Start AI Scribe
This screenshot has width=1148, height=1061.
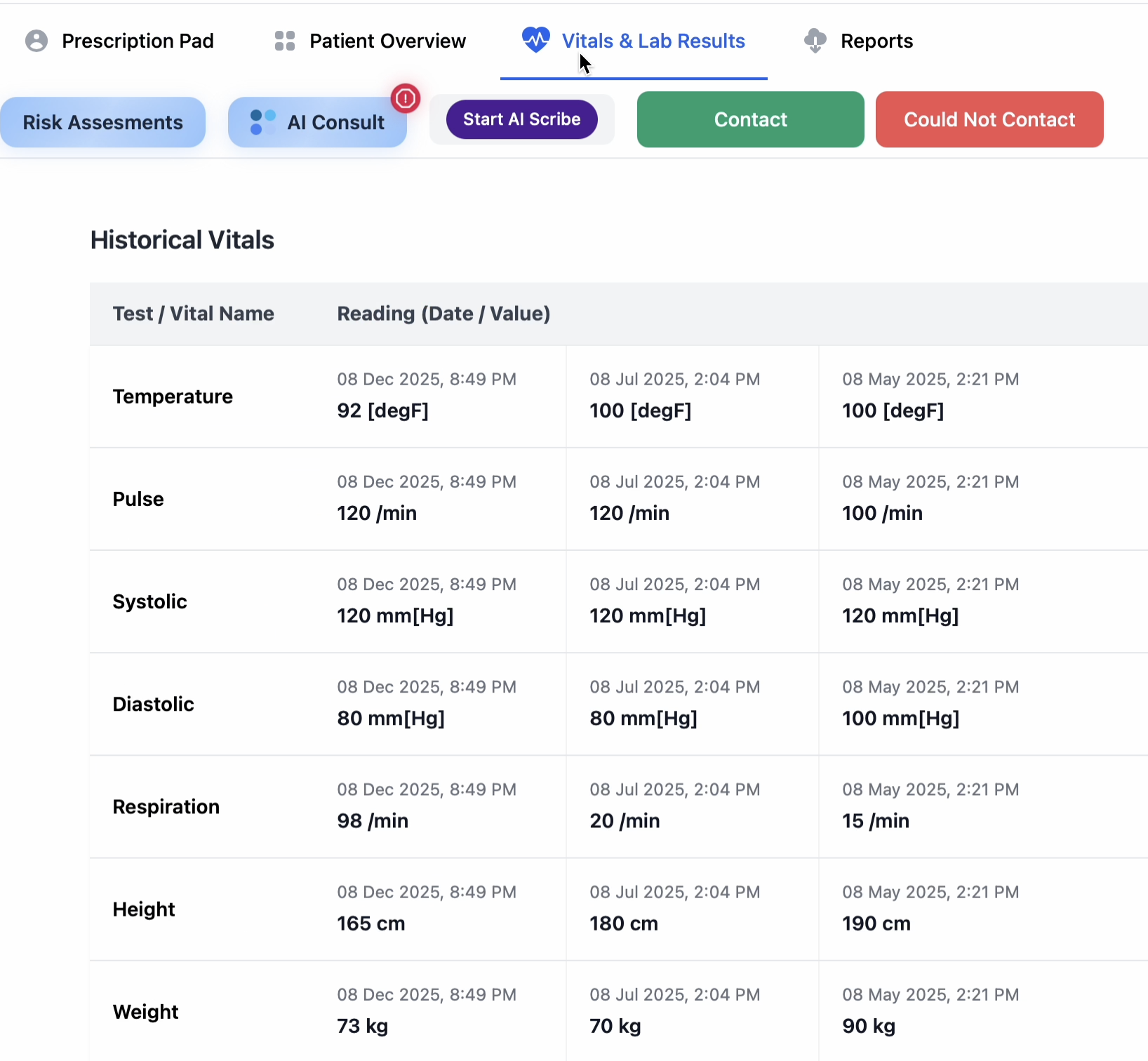(522, 119)
